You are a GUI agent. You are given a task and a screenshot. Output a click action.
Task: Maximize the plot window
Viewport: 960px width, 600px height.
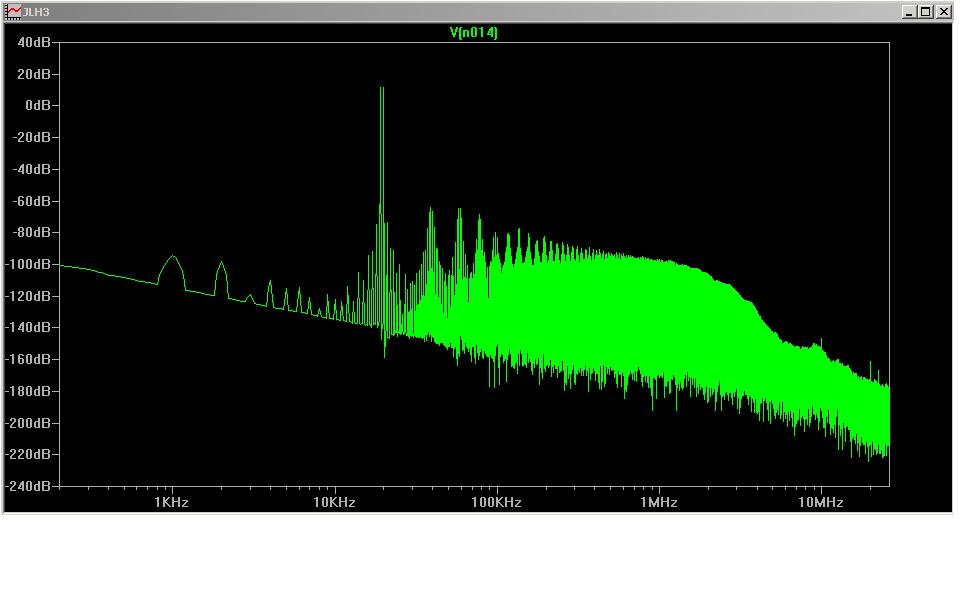click(x=925, y=12)
